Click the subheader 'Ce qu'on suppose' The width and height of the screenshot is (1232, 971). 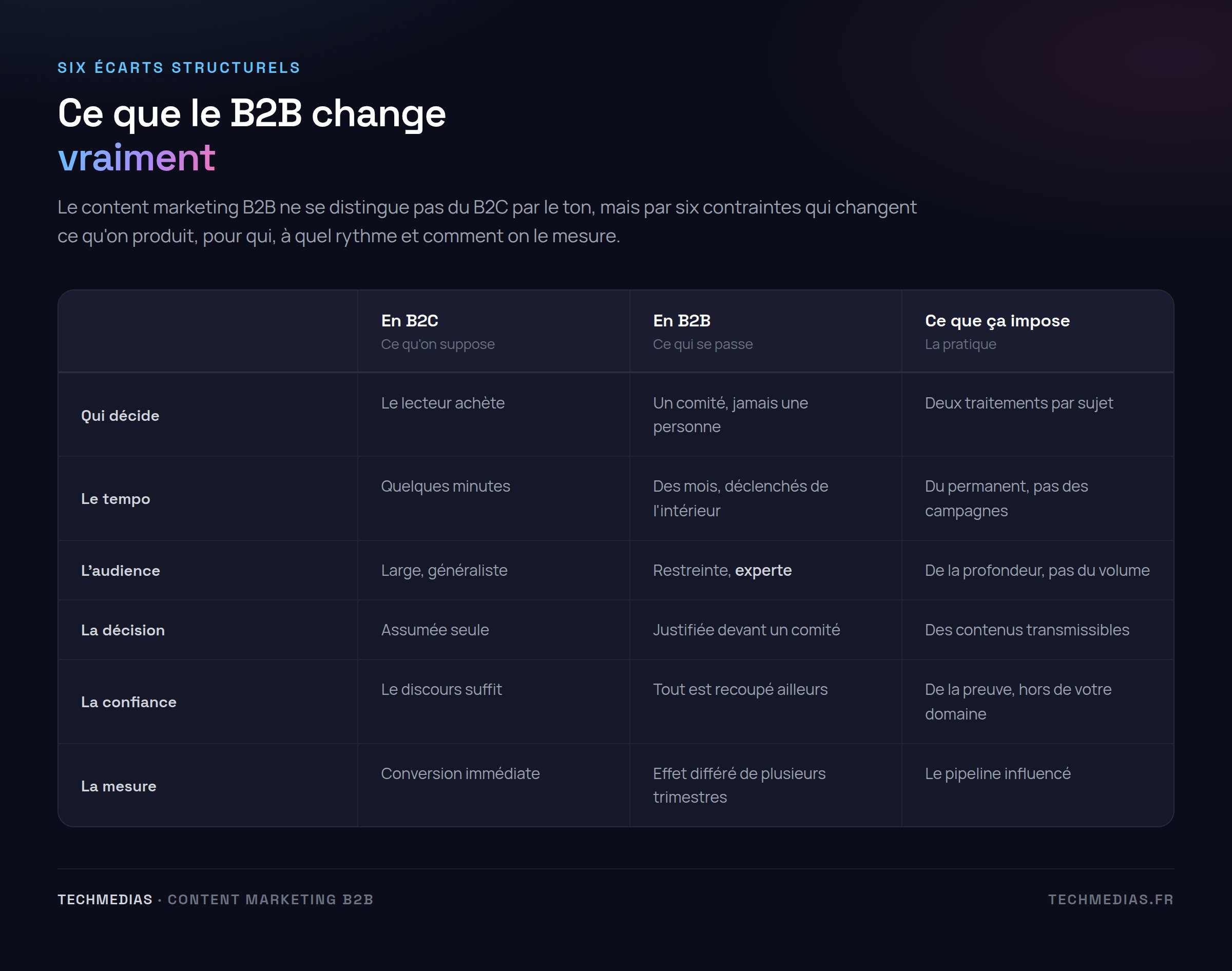[x=438, y=344]
